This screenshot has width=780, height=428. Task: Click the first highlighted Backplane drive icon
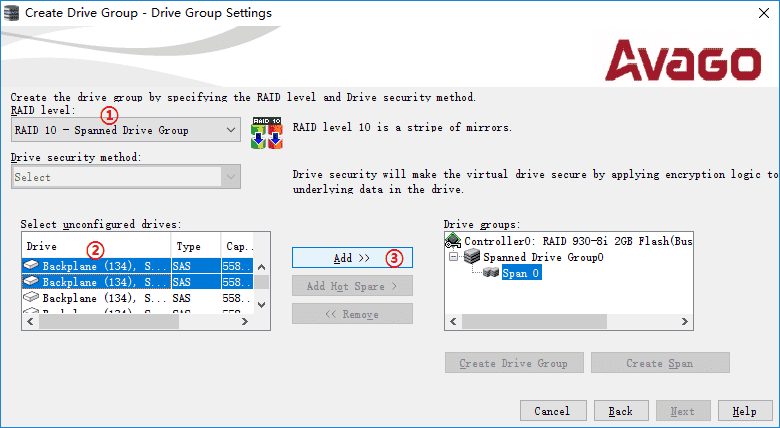[x=31, y=265]
